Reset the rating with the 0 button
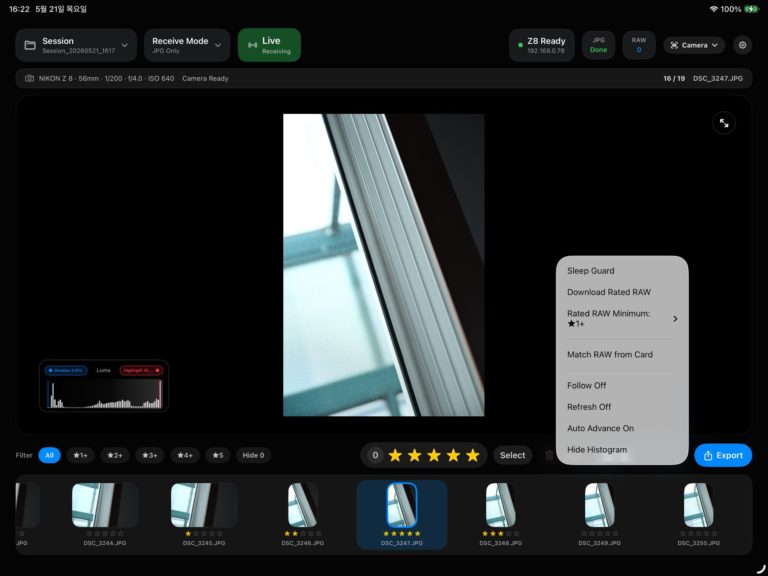 click(375, 455)
